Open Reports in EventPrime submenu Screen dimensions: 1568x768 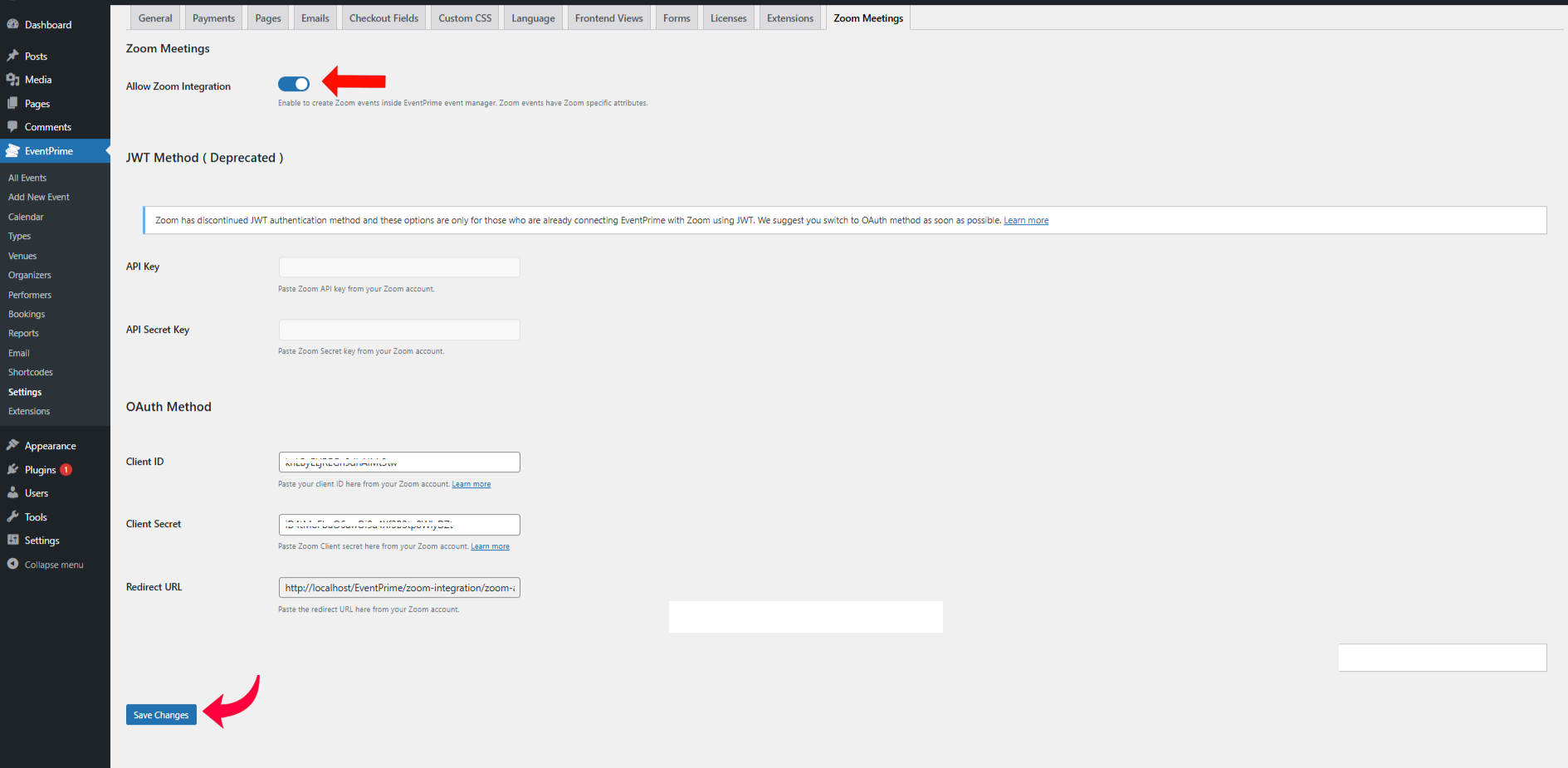click(23, 333)
